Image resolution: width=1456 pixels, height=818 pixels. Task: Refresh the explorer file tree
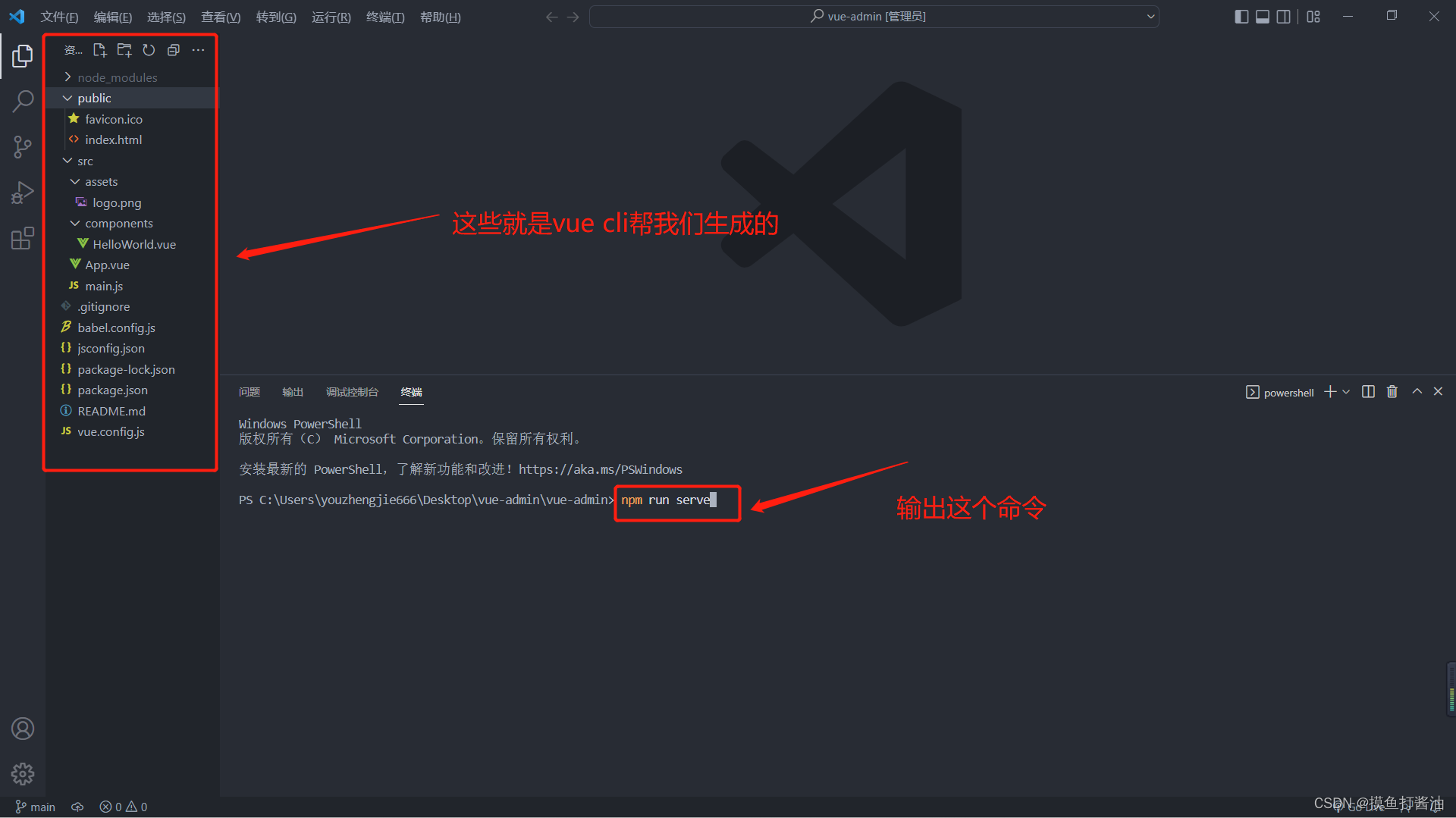click(149, 50)
